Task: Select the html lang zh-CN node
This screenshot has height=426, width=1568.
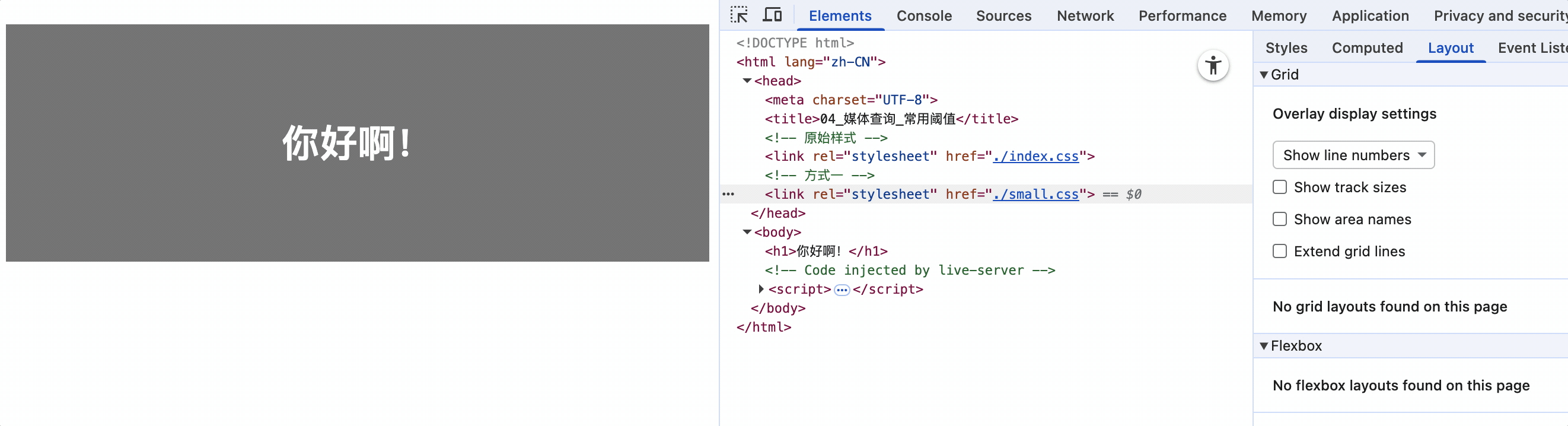Action: click(811, 62)
